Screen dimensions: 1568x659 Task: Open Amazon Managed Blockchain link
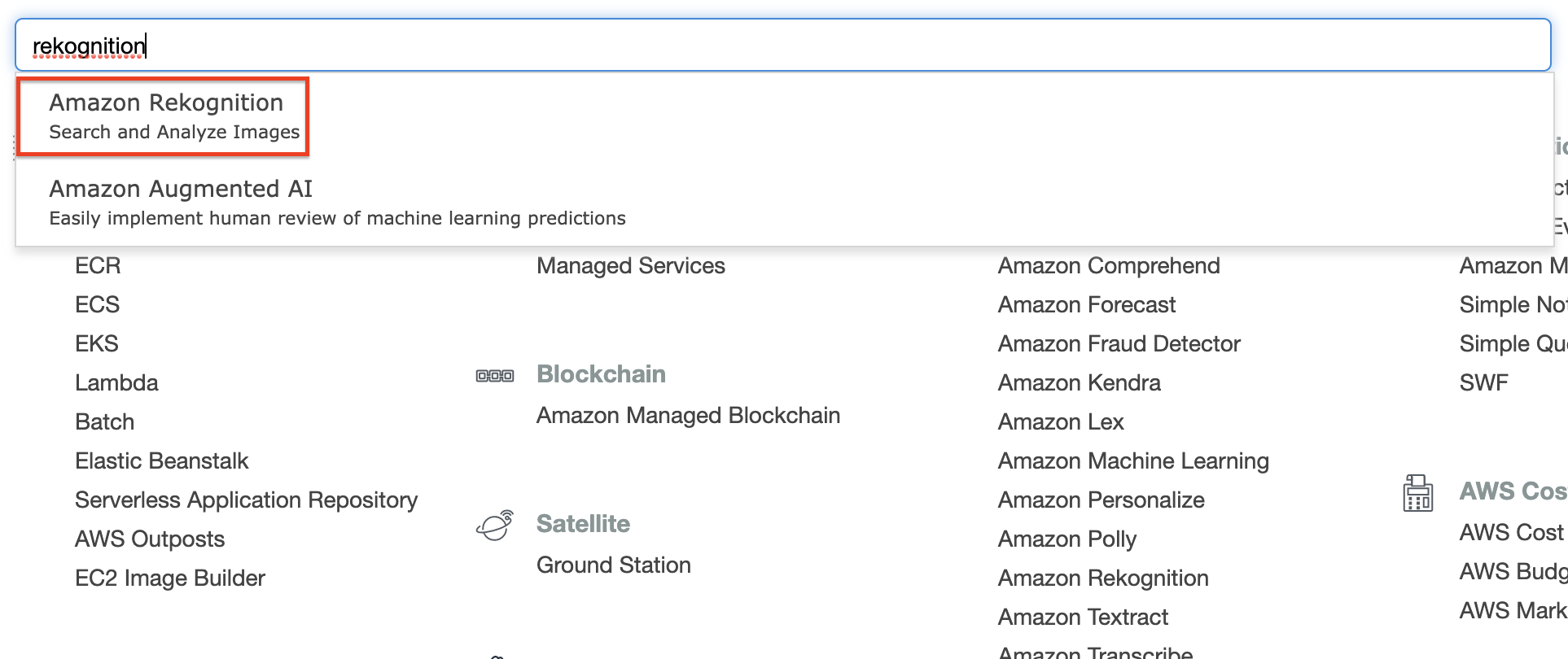point(688,416)
